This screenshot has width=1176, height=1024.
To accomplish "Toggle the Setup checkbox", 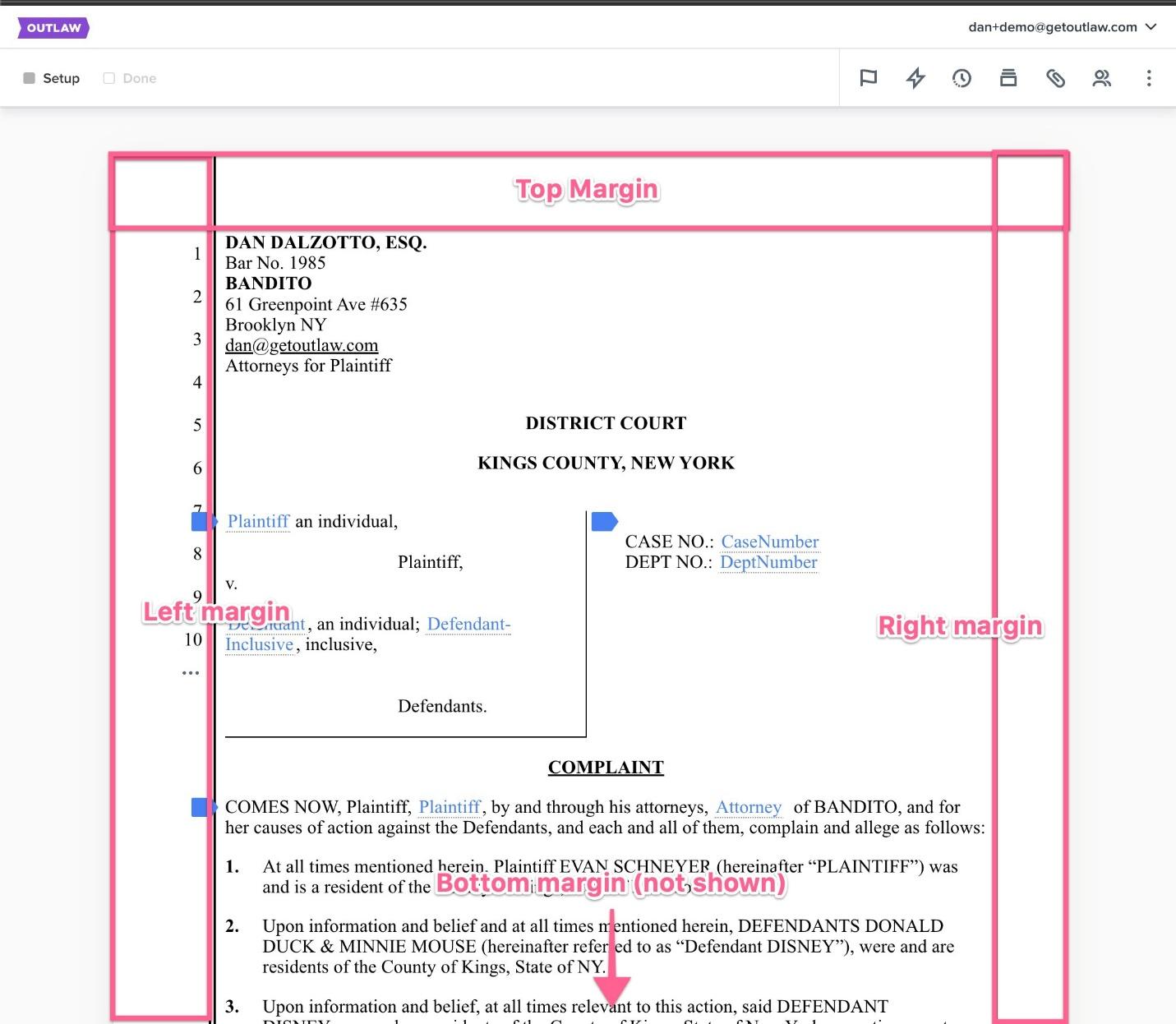I will click(x=30, y=78).
